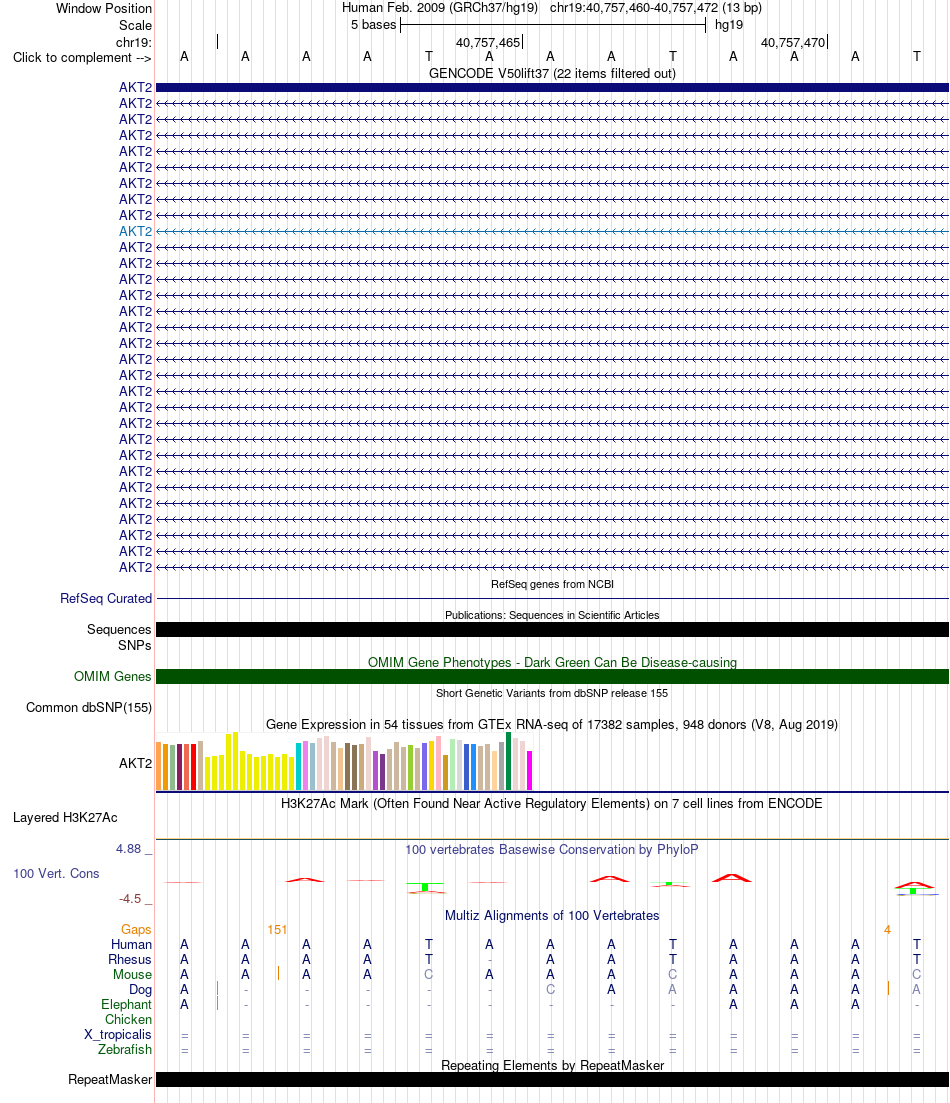Click the orange "151" gap count

click(277, 930)
